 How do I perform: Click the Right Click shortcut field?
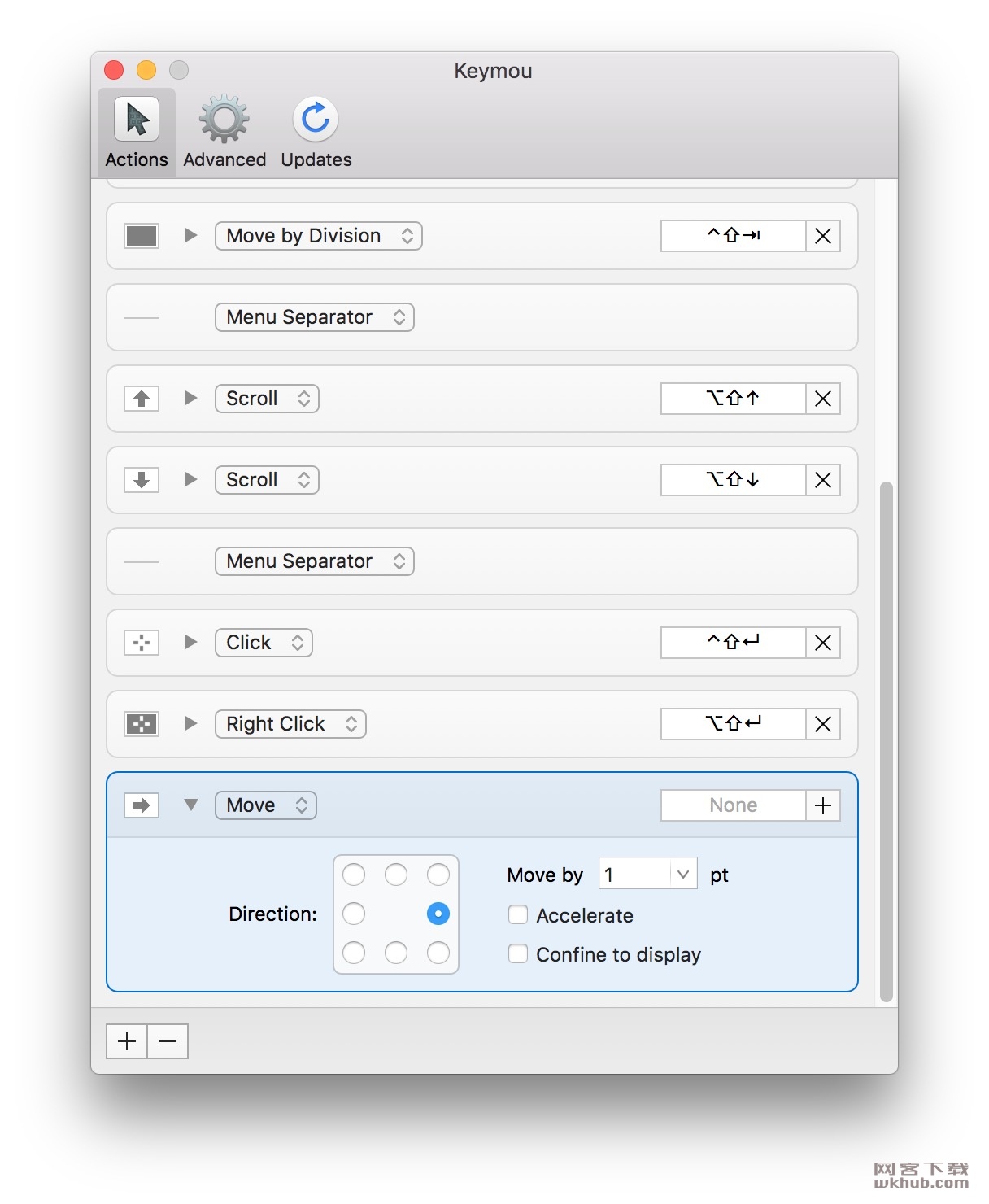click(734, 724)
